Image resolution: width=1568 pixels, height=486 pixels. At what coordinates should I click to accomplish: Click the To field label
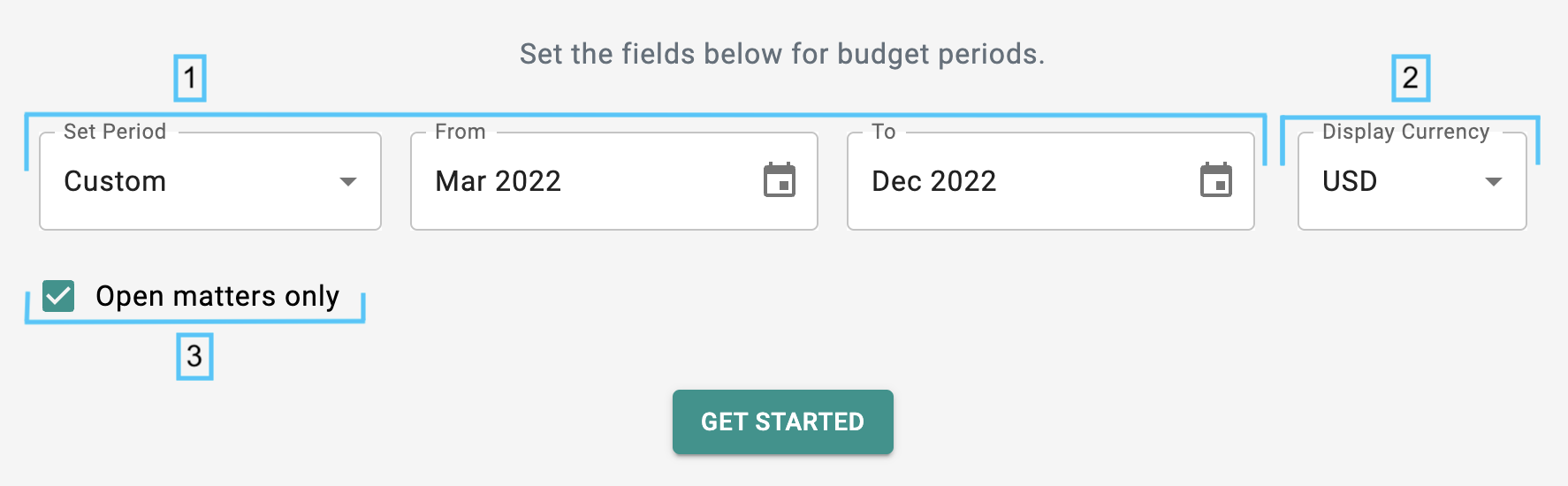click(884, 132)
